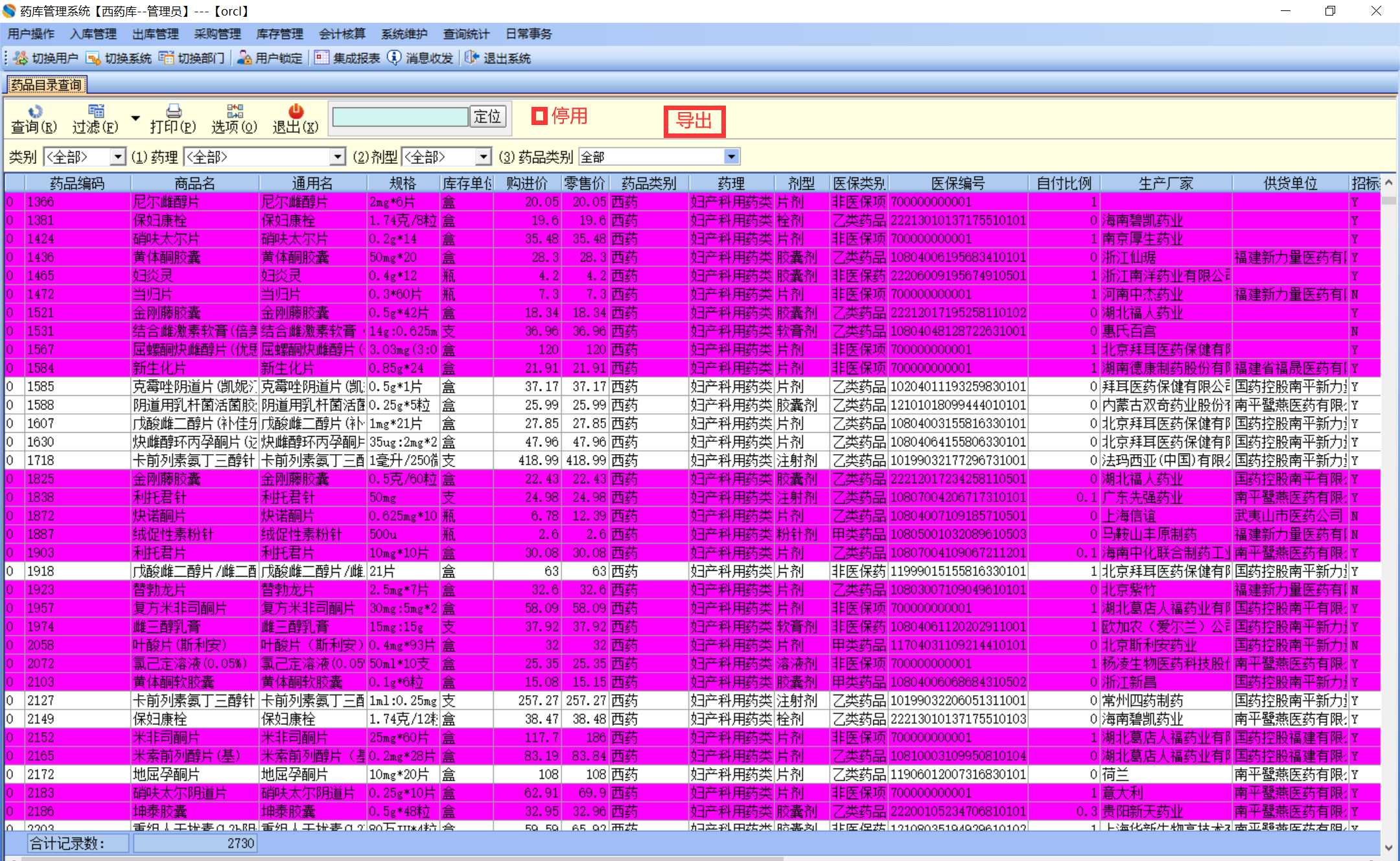Image resolution: width=1400 pixels, height=861 pixels.
Task: Click the 切换用户 switch user icon
Action: (x=21, y=58)
